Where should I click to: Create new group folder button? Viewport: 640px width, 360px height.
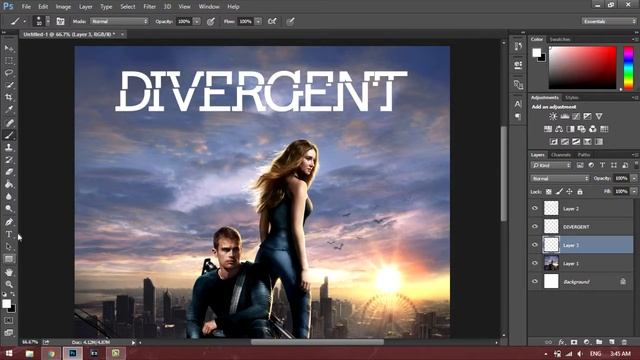[x=599, y=342]
